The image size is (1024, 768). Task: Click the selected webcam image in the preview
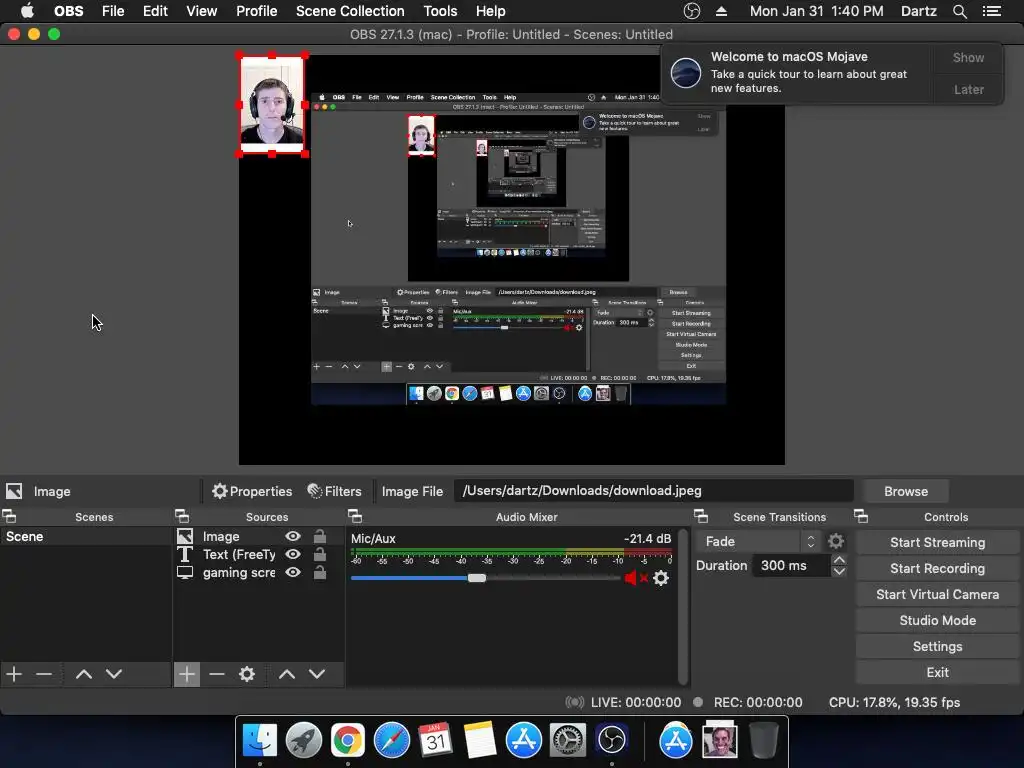click(272, 104)
